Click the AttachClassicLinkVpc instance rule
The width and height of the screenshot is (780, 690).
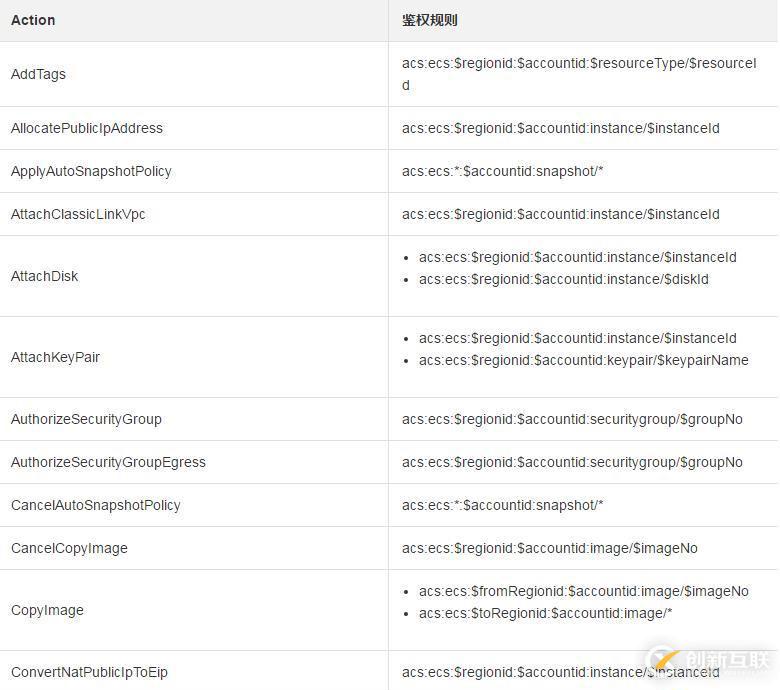tap(561, 214)
